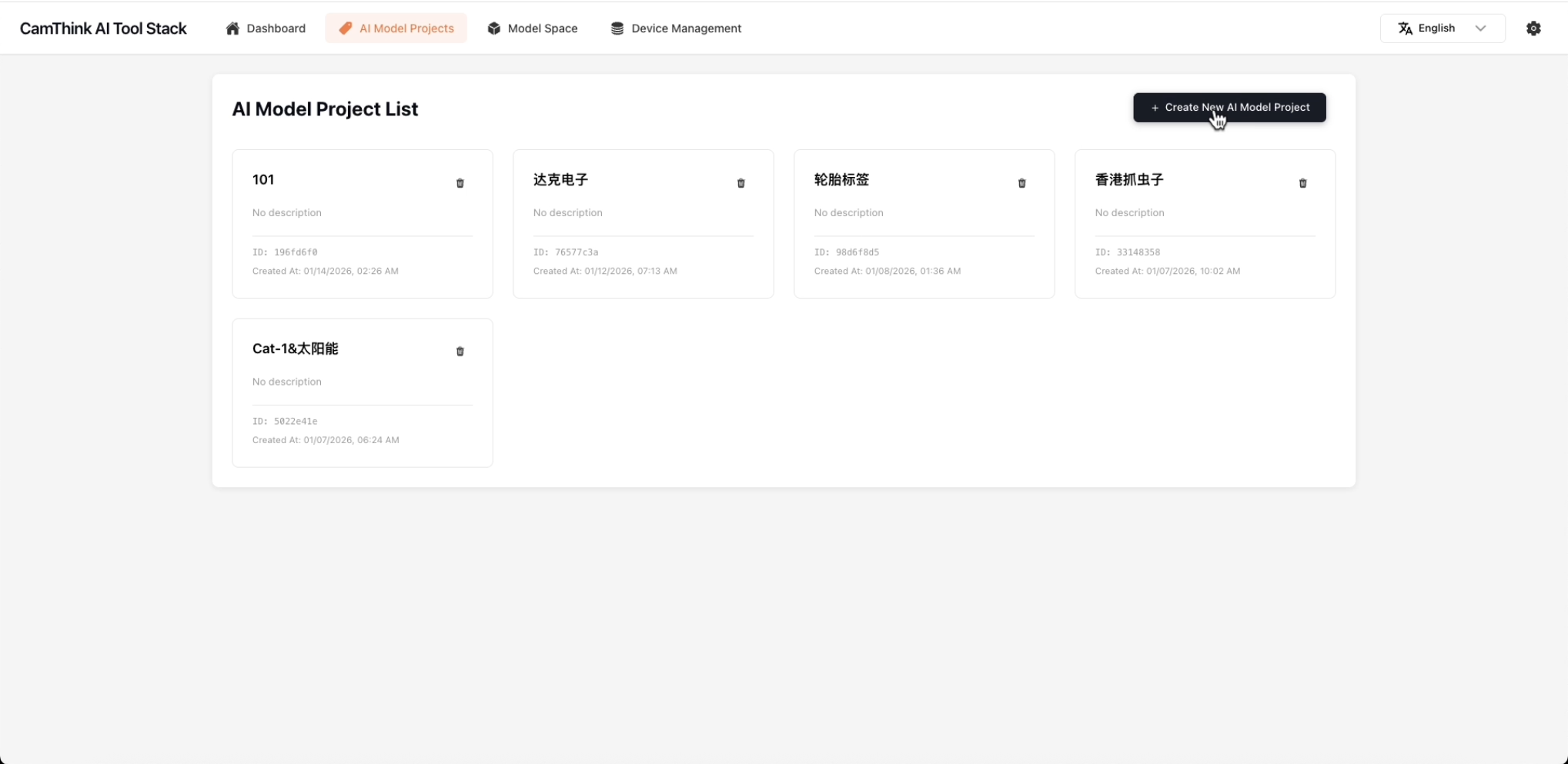Image resolution: width=1568 pixels, height=764 pixels.
Task: Click the Dashboard home icon
Action: tap(232, 28)
